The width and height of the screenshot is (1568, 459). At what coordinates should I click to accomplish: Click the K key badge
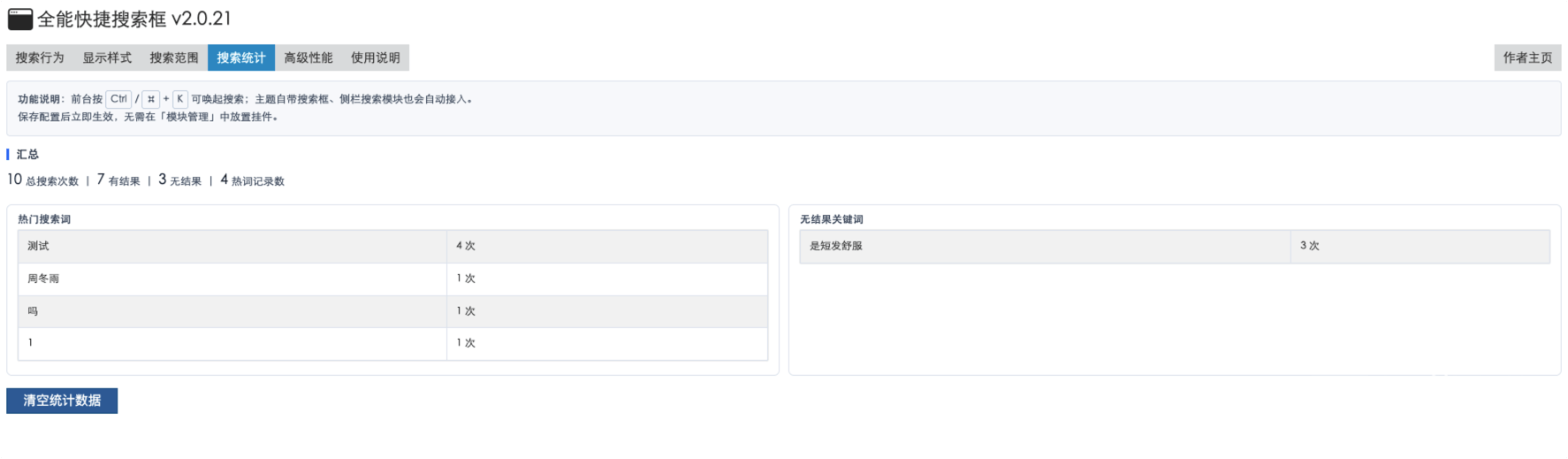[179, 99]
